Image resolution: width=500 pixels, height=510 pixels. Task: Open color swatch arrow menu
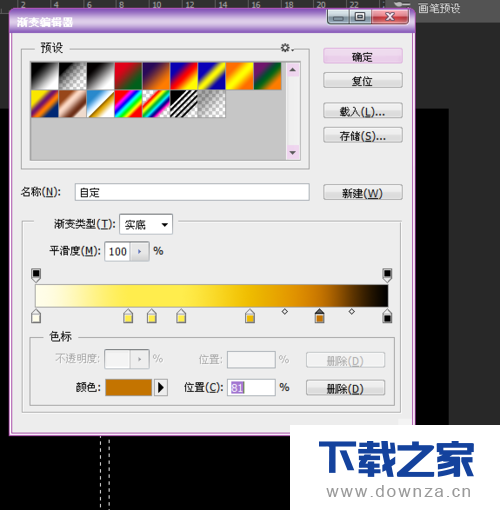coord(161,388)
